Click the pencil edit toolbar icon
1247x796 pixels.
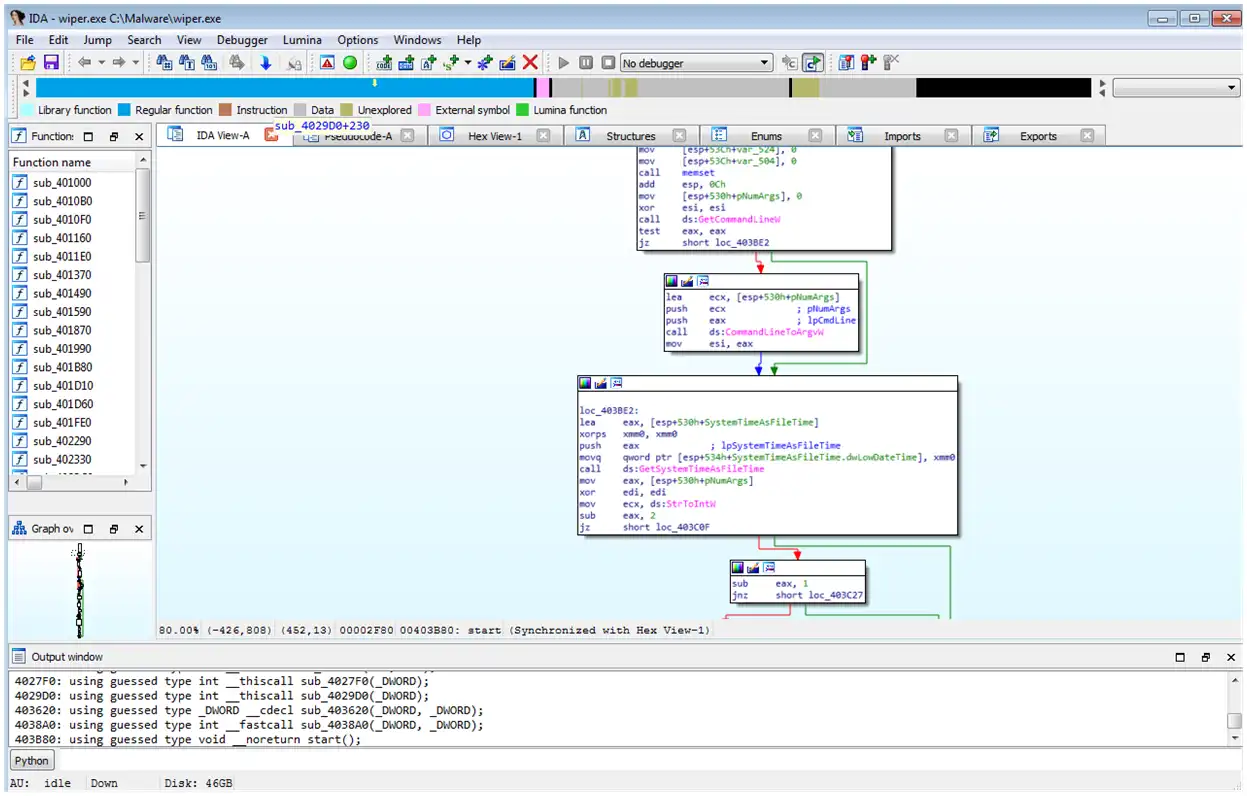[x=508, y=63]
